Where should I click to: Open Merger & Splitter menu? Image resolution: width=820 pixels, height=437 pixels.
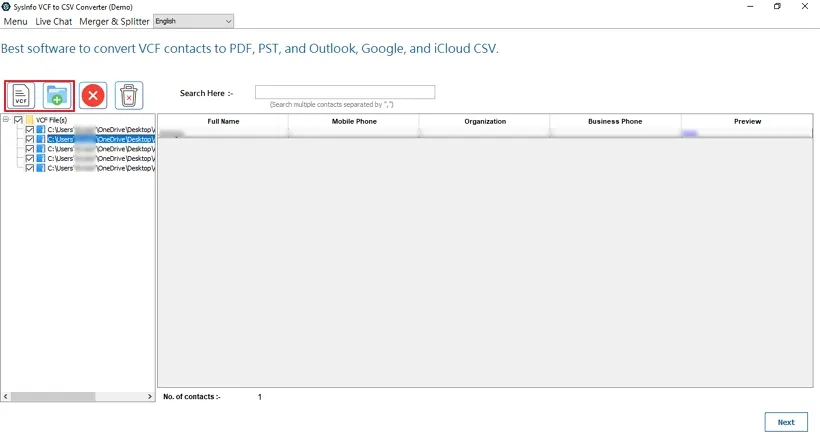coord(113,21)
